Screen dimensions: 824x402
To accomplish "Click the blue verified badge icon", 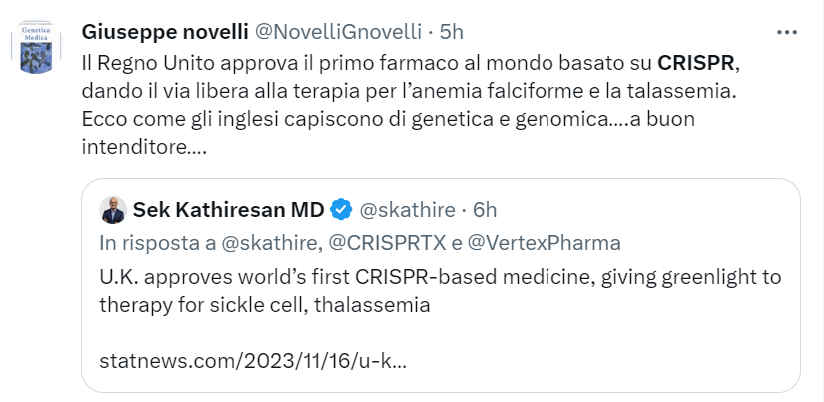I will pyautogui.click(x=341, y=210).
